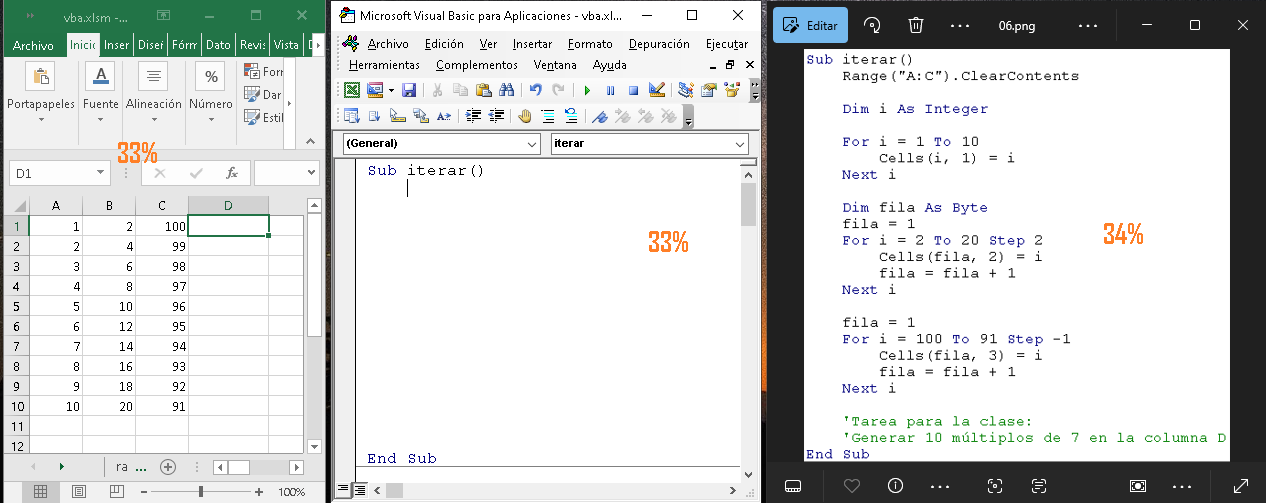Click the Undo arrow in VBA toolbar
The image size is (1266, 503).
click(536, 90)
